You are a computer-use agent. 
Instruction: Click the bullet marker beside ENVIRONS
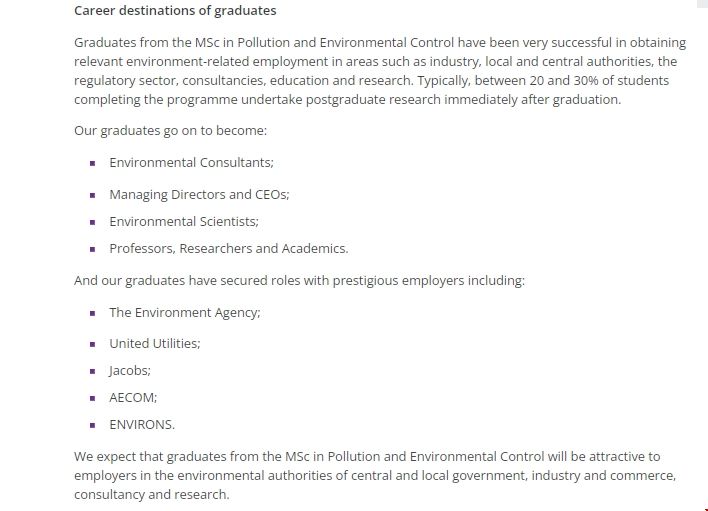point(92,425)
